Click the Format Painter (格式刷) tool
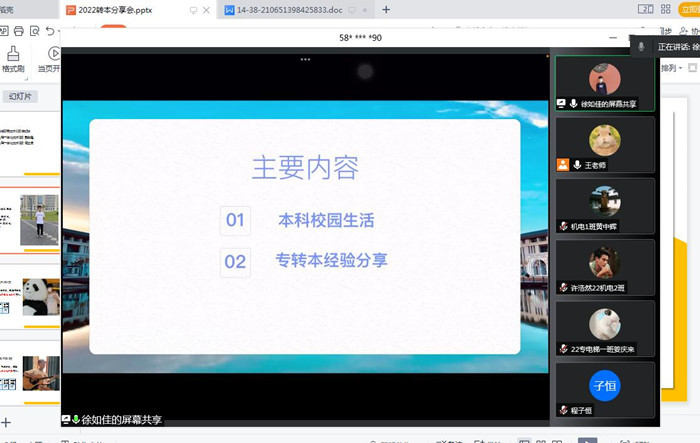The width and height of the screenshot is (700, 443). click(x=14, y=59)
